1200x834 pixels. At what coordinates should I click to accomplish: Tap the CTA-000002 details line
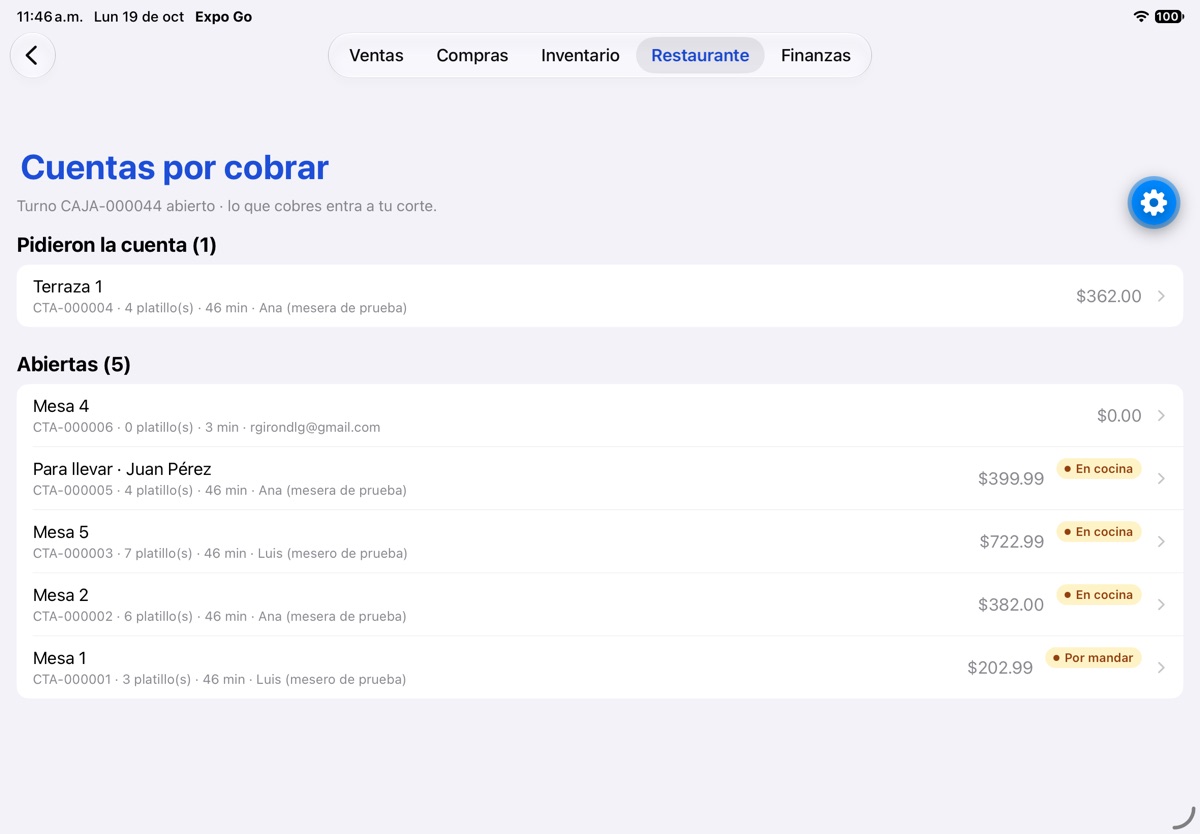click(x=220, y=616)
